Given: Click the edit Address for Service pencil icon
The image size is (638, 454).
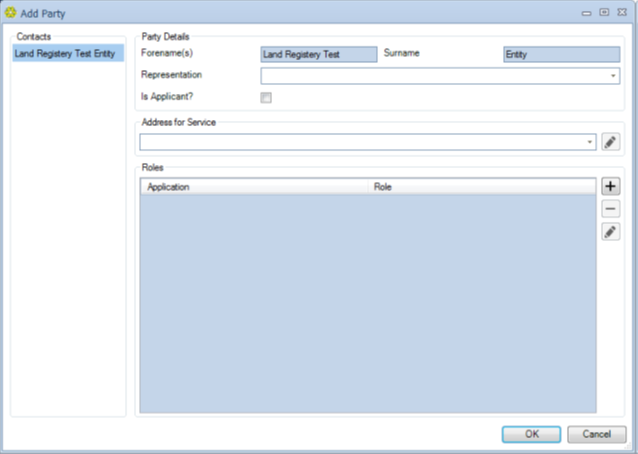Looking at the screenshot, I should coord(610,142).
